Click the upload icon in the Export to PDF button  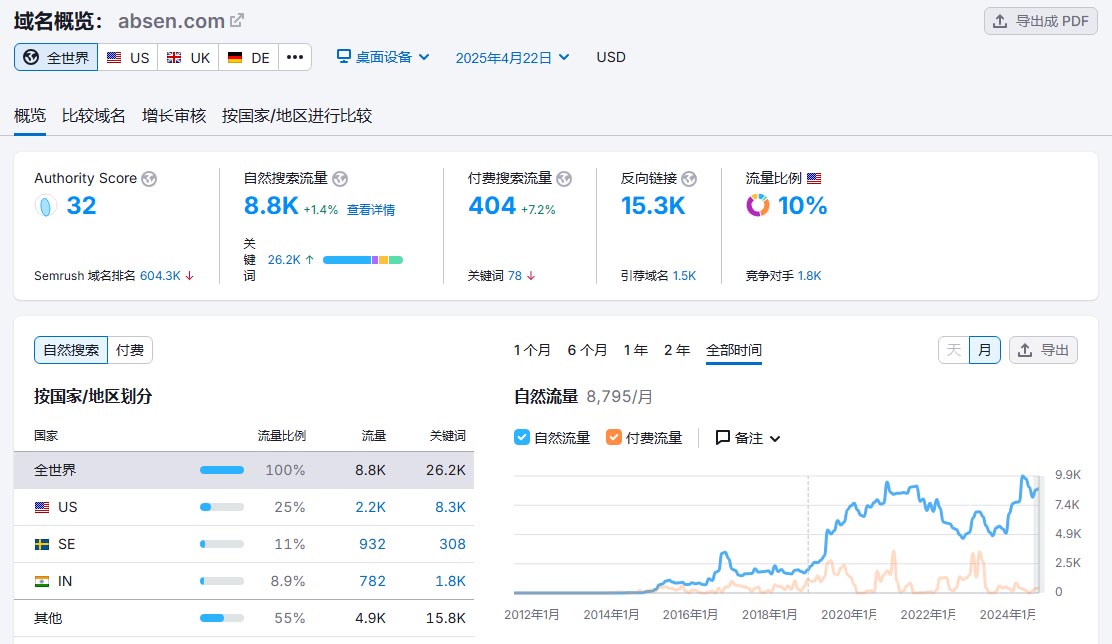[1000, 21]
